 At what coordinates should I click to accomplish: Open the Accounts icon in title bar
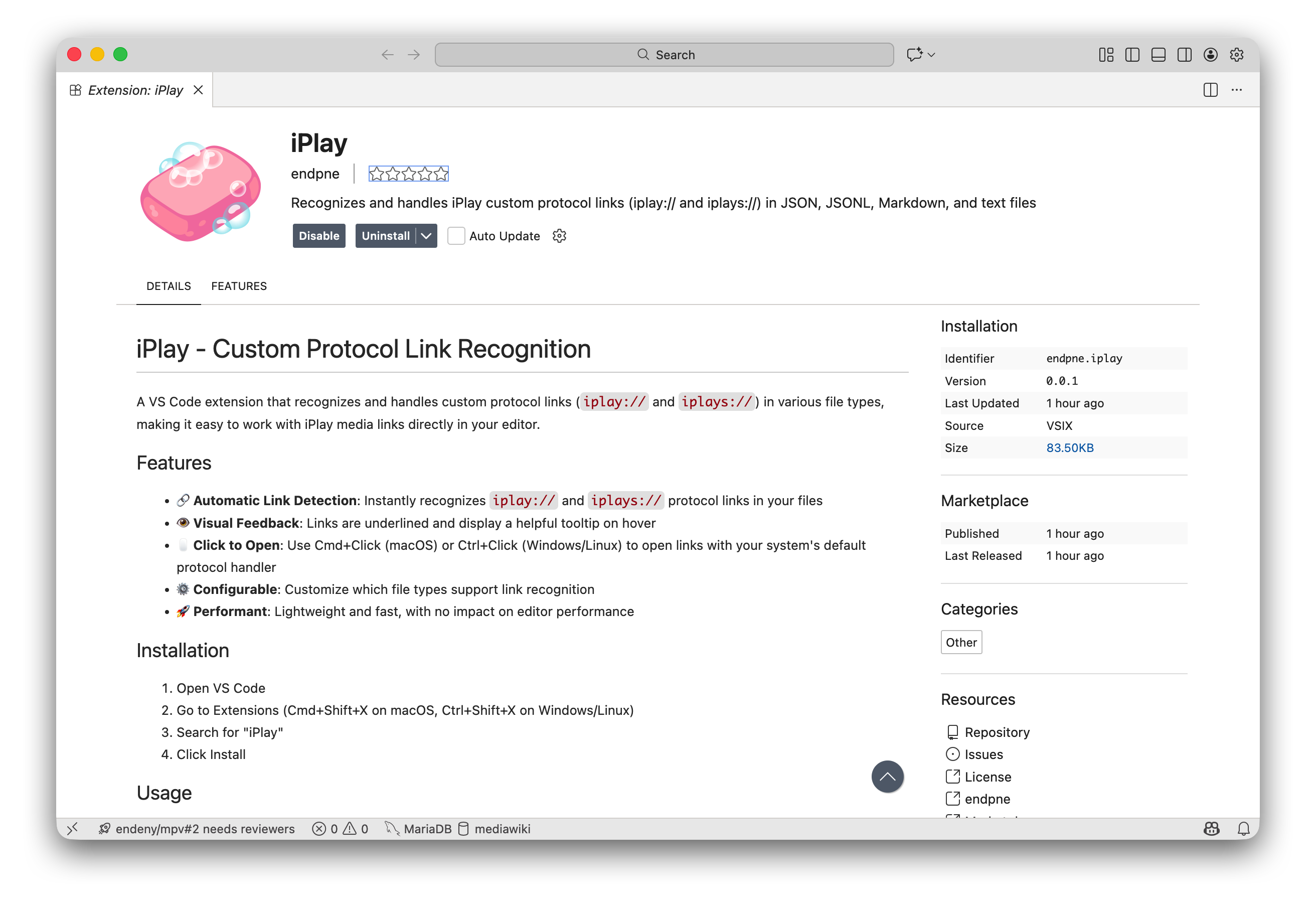[1210, 55]
